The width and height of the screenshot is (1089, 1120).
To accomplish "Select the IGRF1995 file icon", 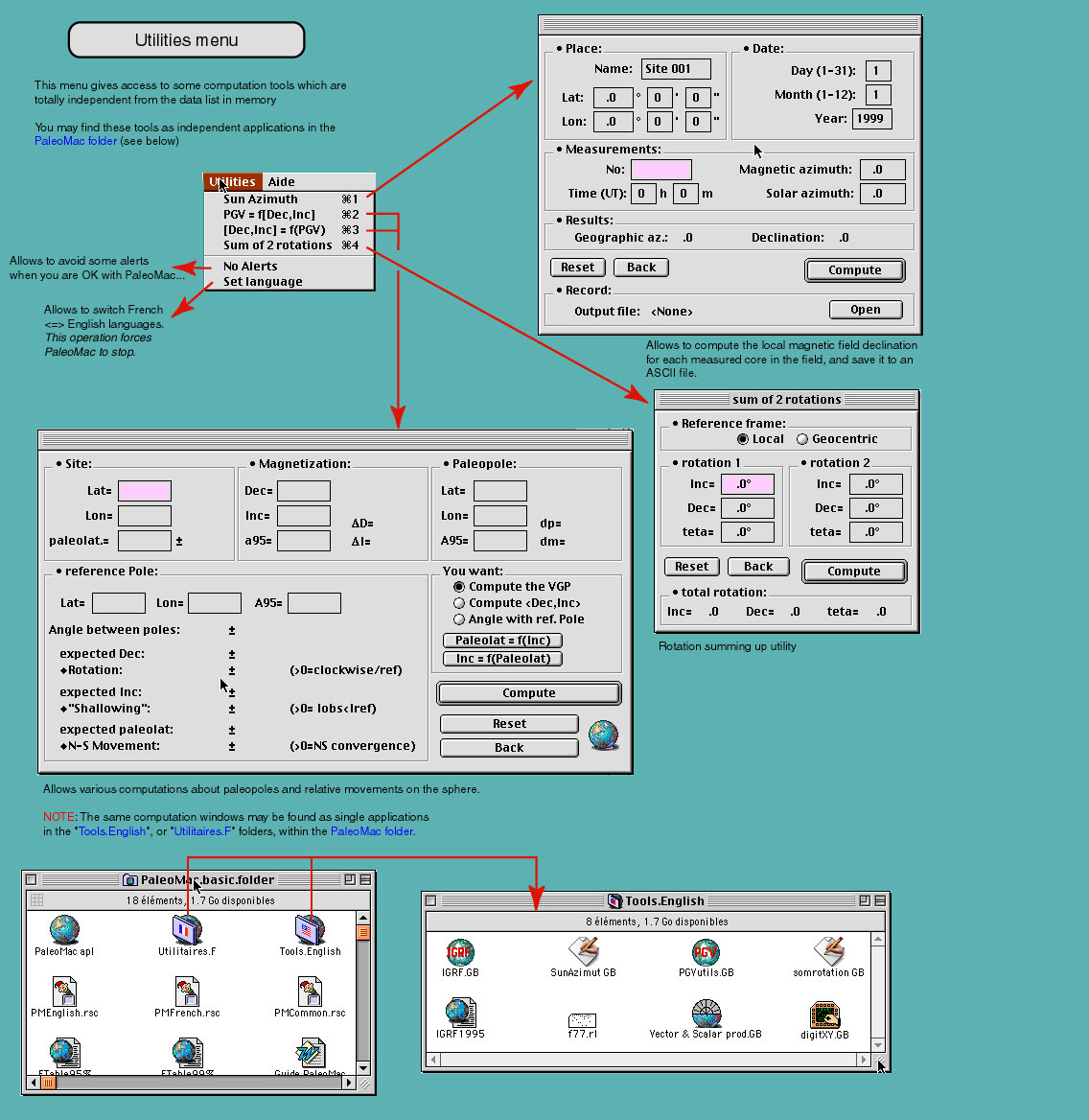I will [460, 1013].
